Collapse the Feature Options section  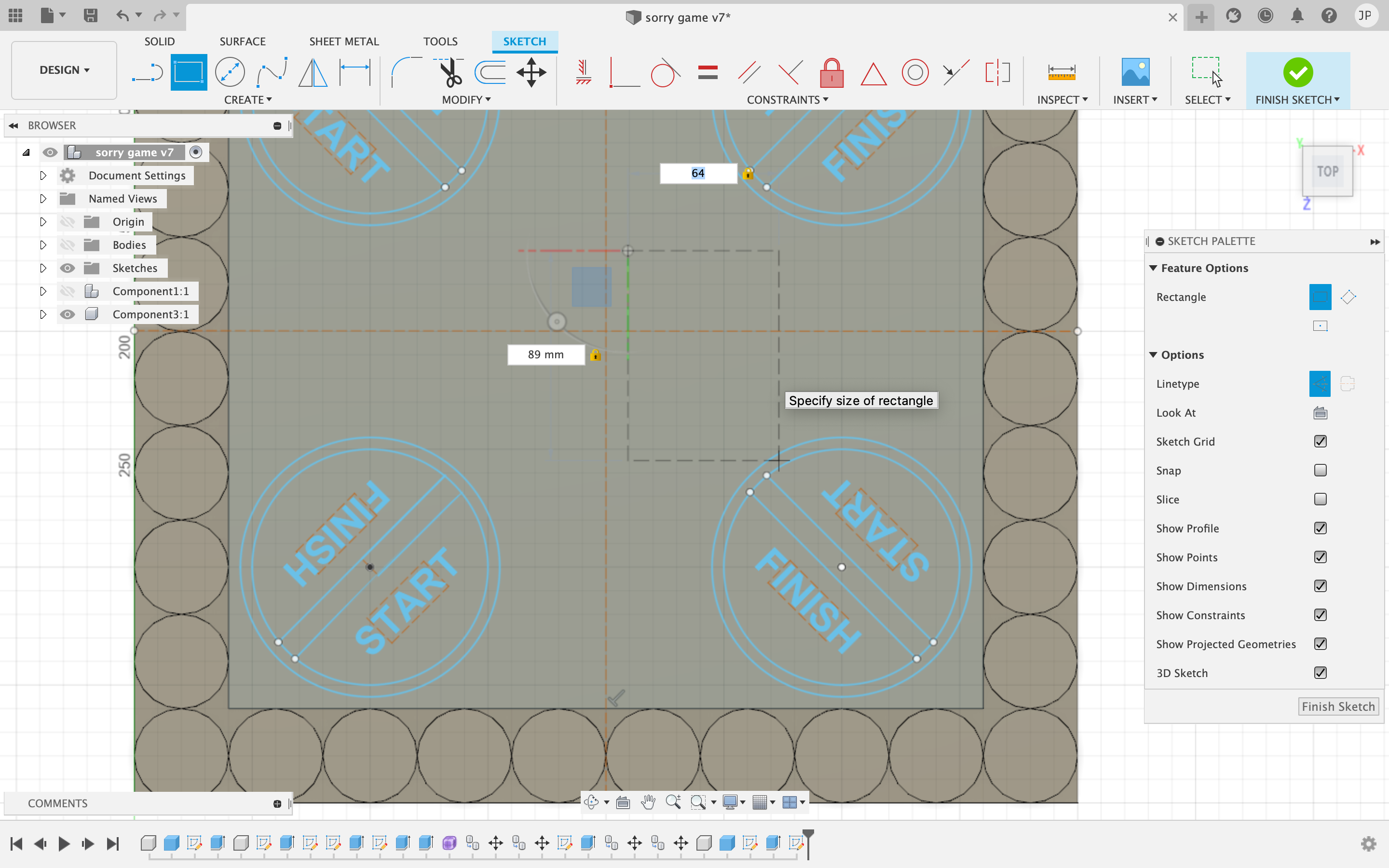pyautogui.click(x=1153, y=268)
